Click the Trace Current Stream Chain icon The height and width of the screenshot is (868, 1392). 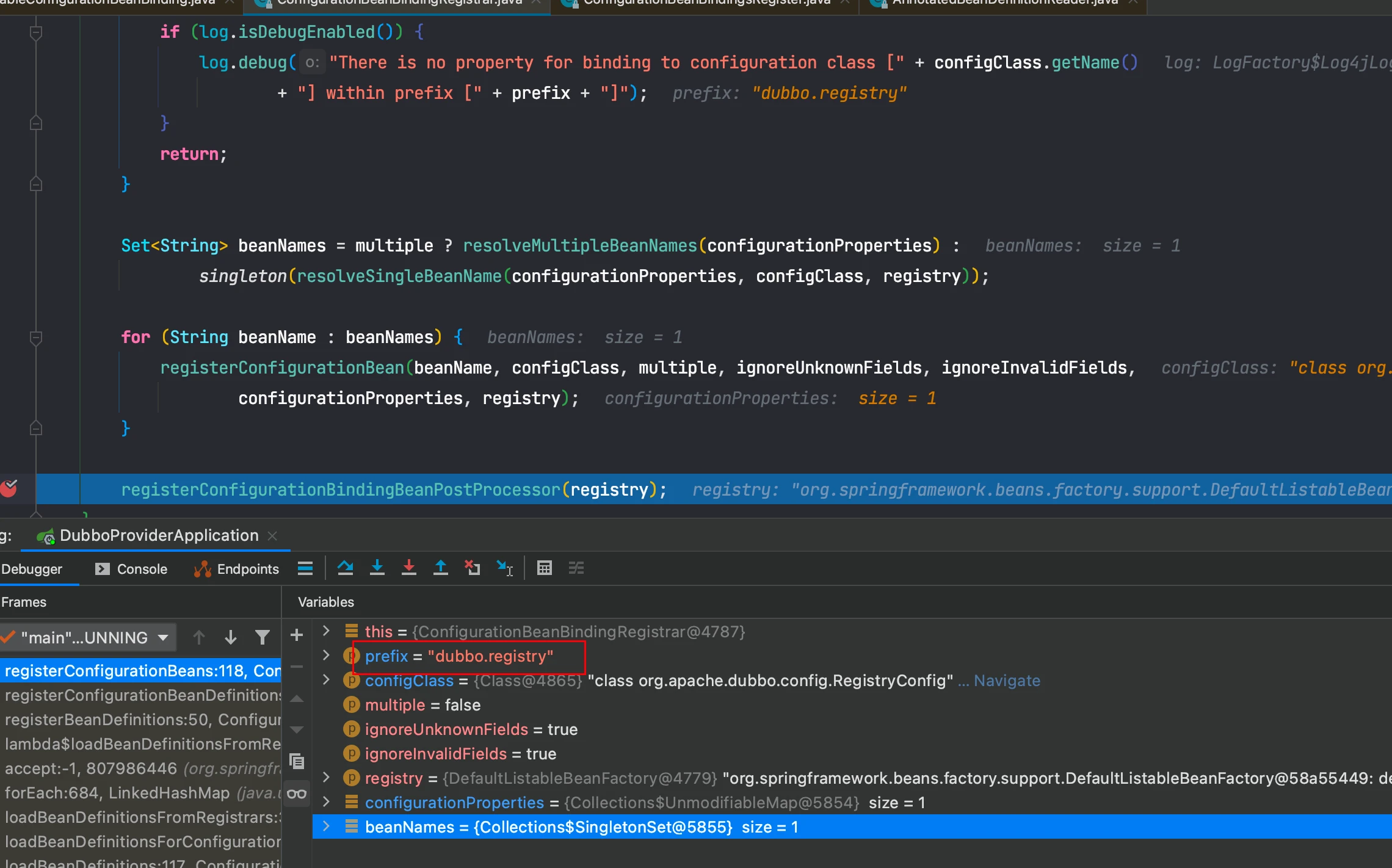click(576, 568)
